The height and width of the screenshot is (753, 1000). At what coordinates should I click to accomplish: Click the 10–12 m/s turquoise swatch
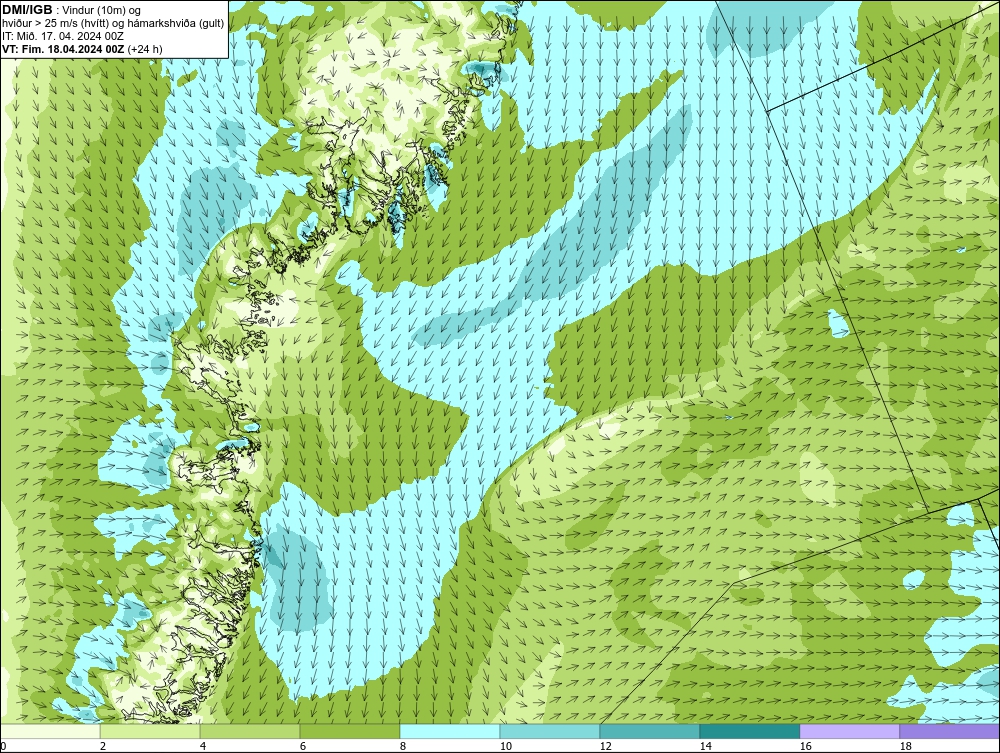click(x=550, y=731)
